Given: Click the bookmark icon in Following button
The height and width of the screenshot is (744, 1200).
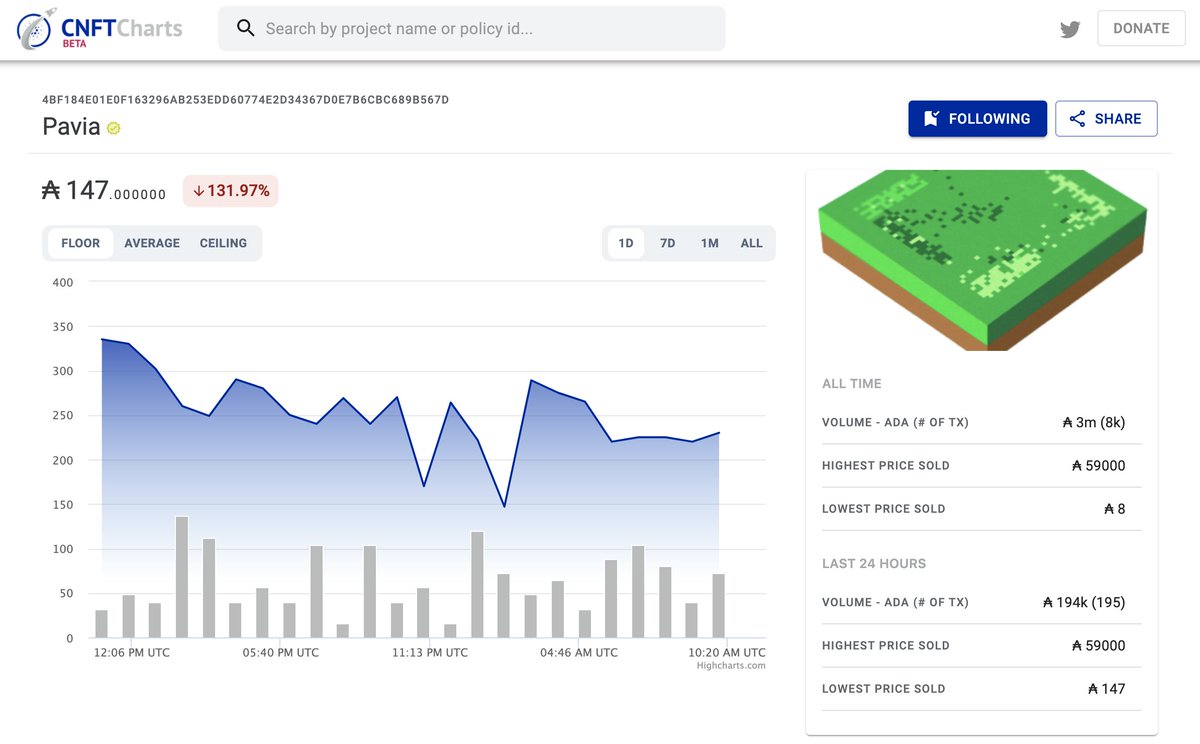Looking at the screenshot, I should (931, 119).
